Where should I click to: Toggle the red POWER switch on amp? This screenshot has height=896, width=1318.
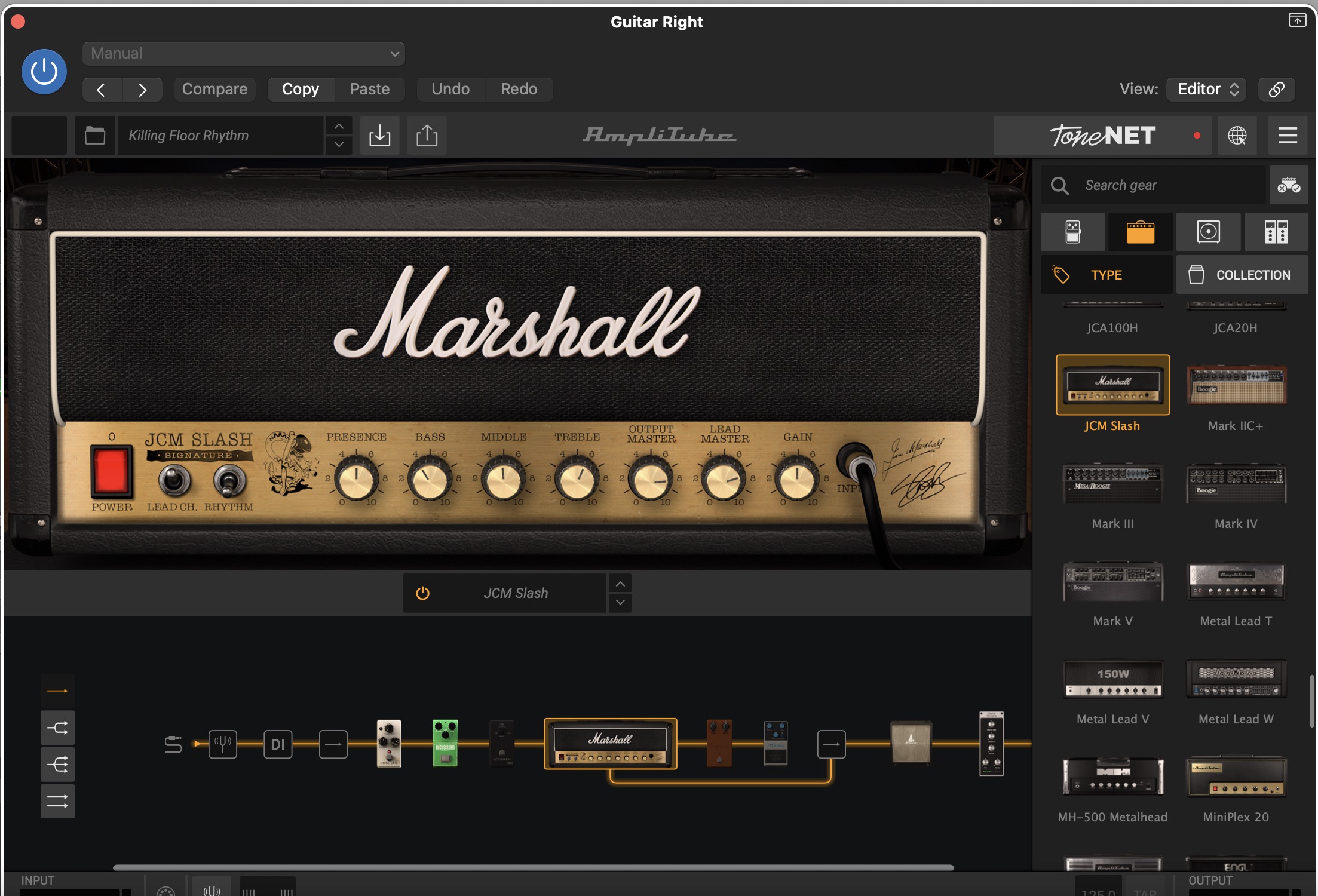coord(111,472)
